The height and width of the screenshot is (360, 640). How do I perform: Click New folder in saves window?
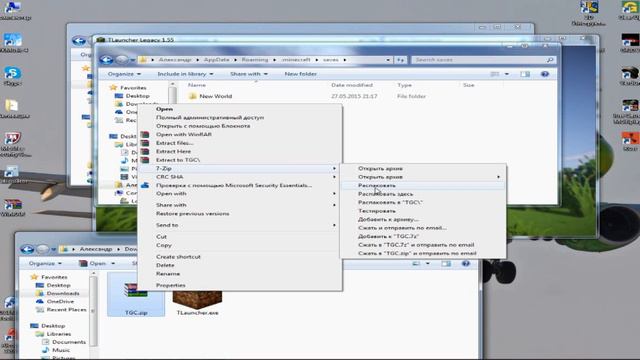pos(300,74)
